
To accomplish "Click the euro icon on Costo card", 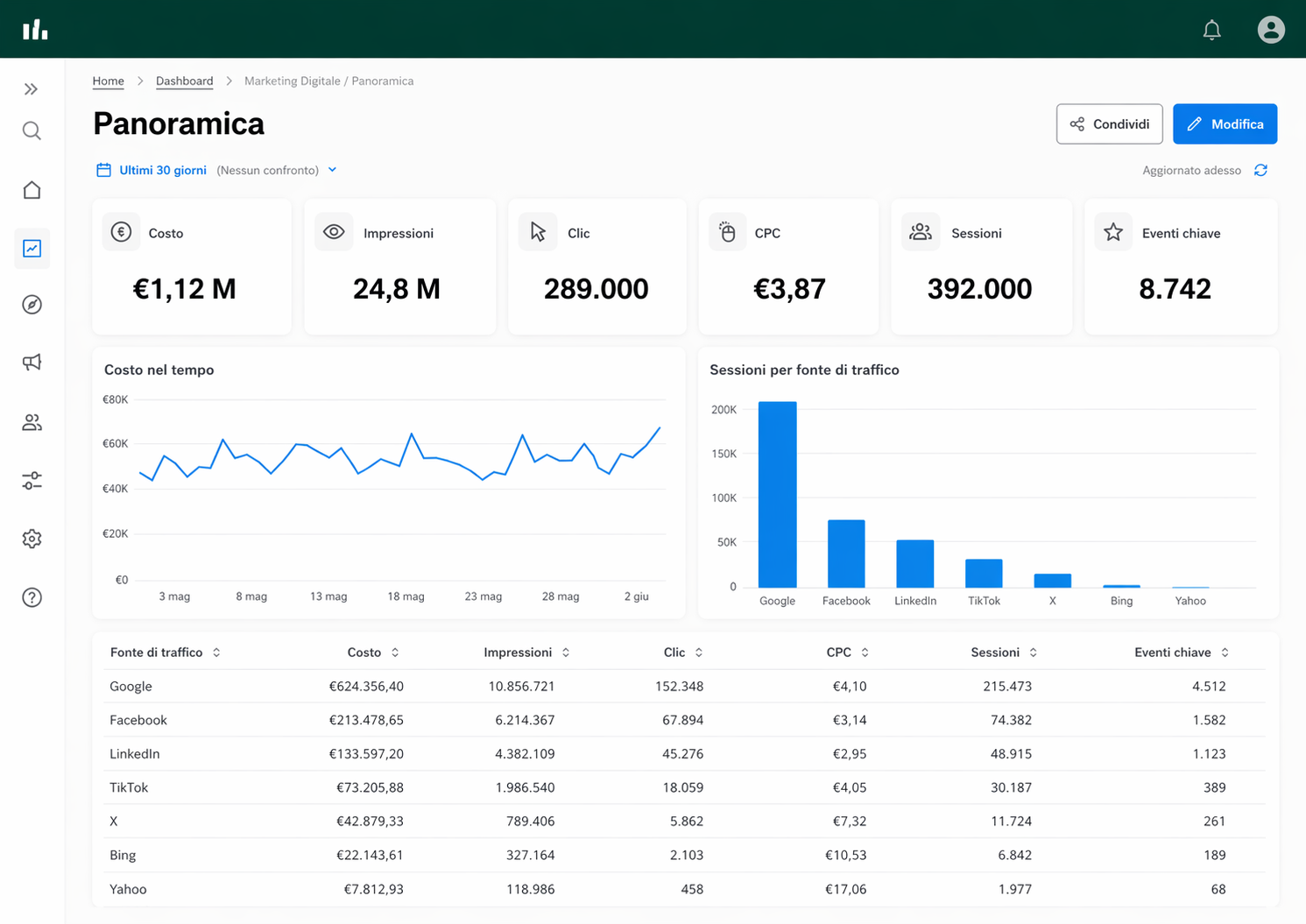I will coord(121,232).
